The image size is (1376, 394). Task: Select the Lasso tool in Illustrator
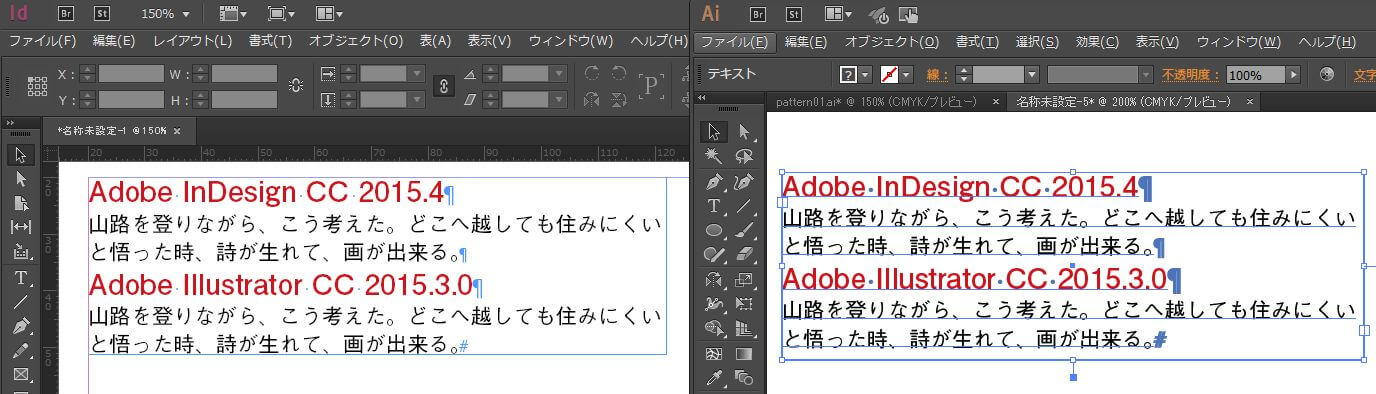(744, 156)
